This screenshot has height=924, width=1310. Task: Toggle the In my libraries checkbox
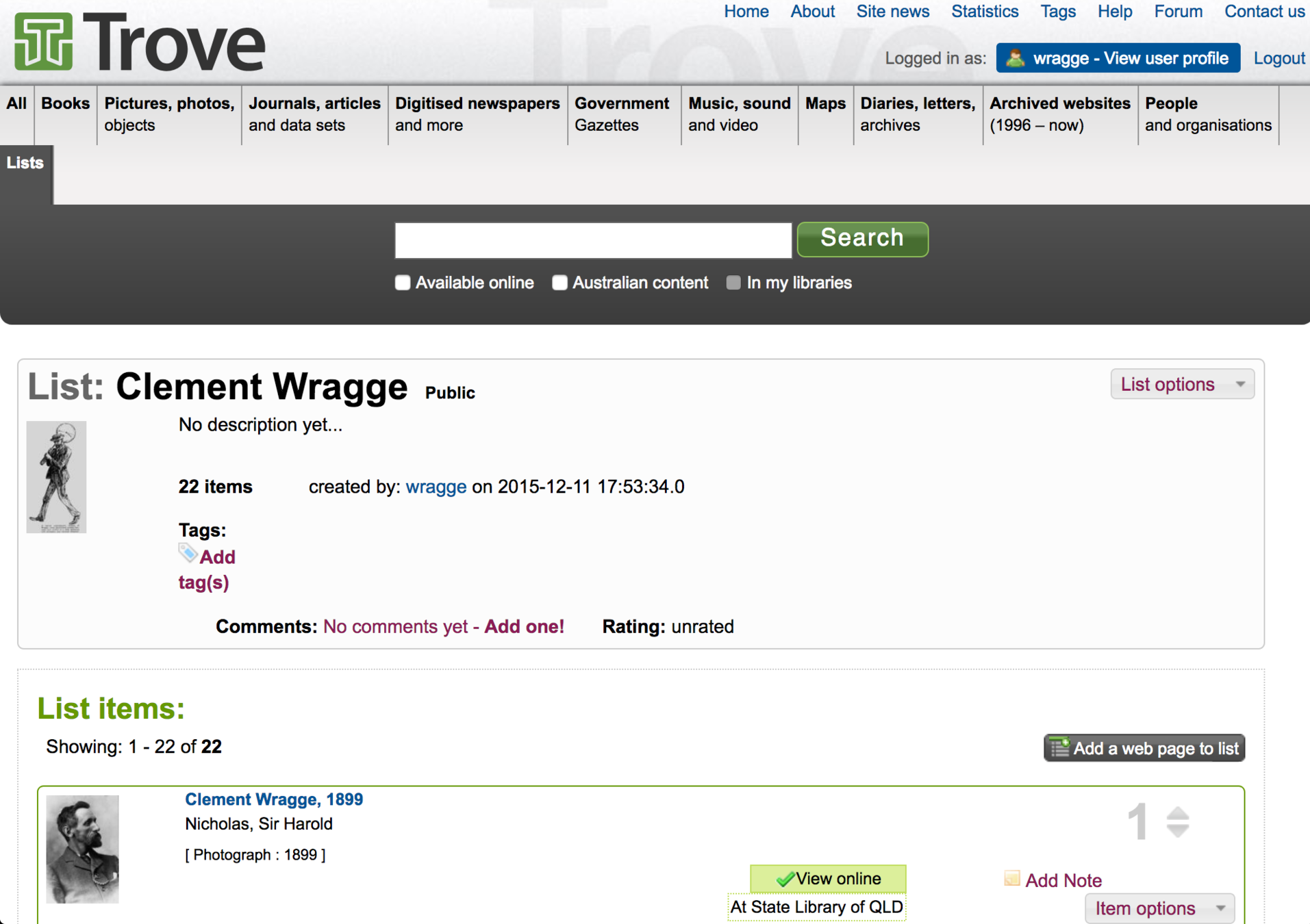733,283
